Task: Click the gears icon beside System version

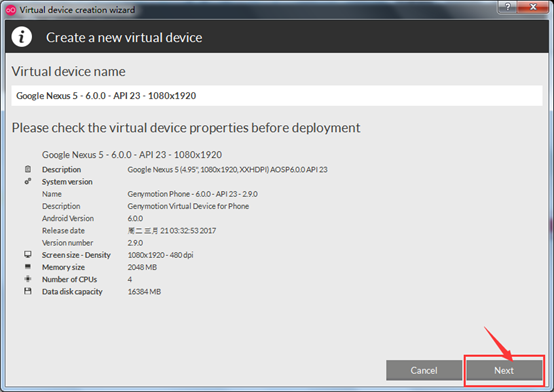Action: coord(28,181)
